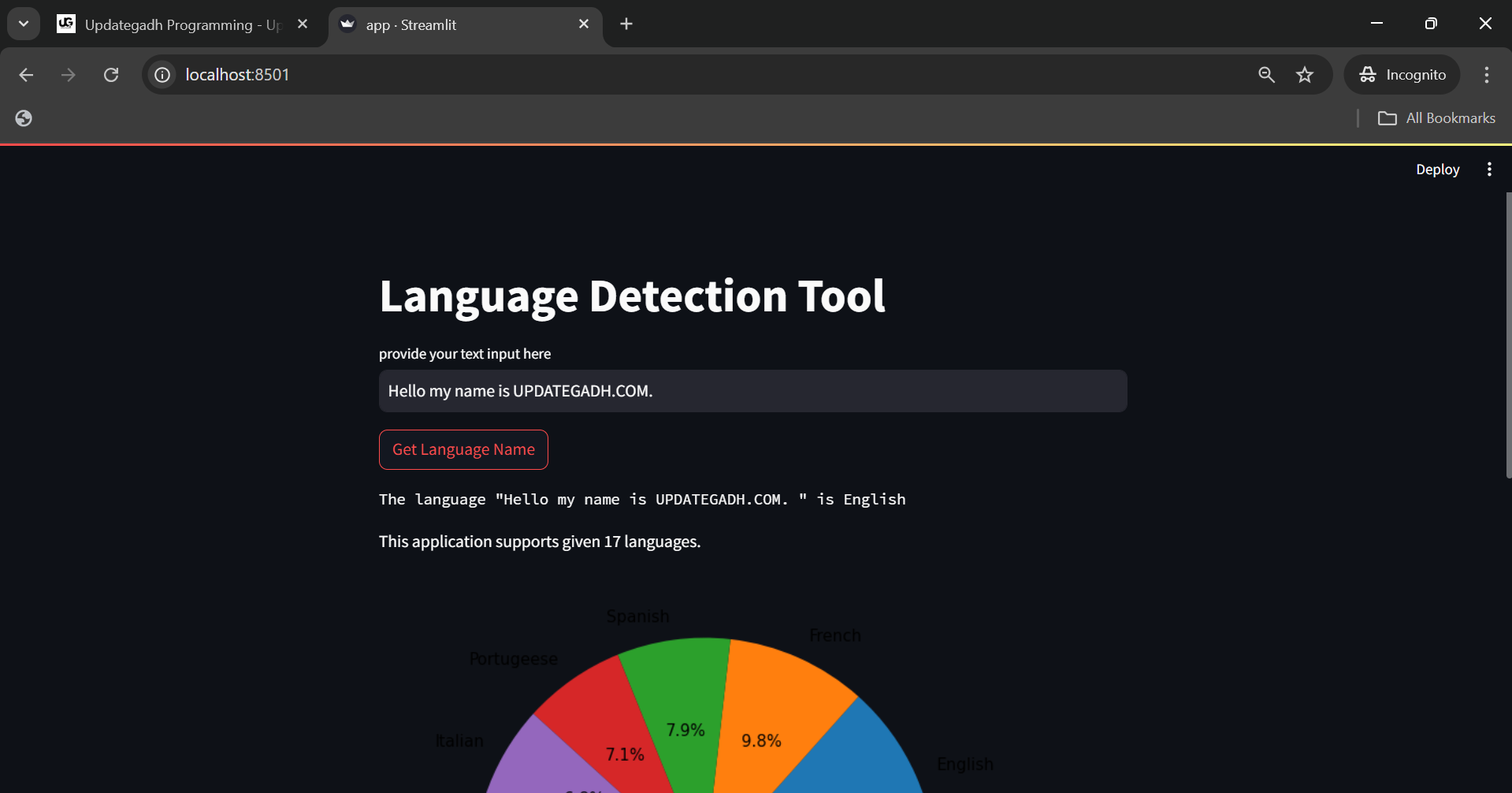Close the app · Streamlit tab
The width and height of the screenshot is (1512, 793).
point(584,24)
